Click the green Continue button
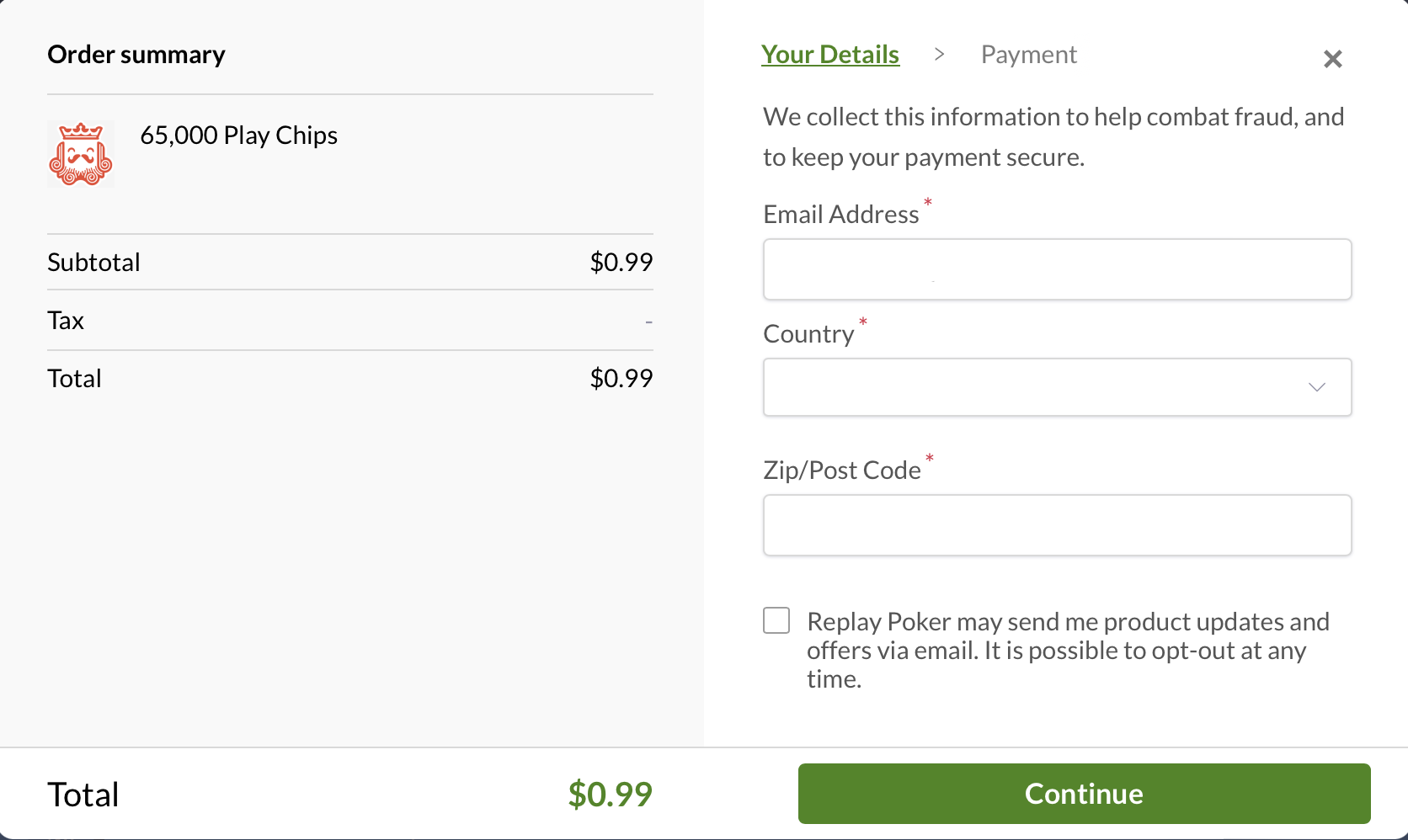Image resolution: width=1408 pixels, height=840 pixels. coord(1084,794)
